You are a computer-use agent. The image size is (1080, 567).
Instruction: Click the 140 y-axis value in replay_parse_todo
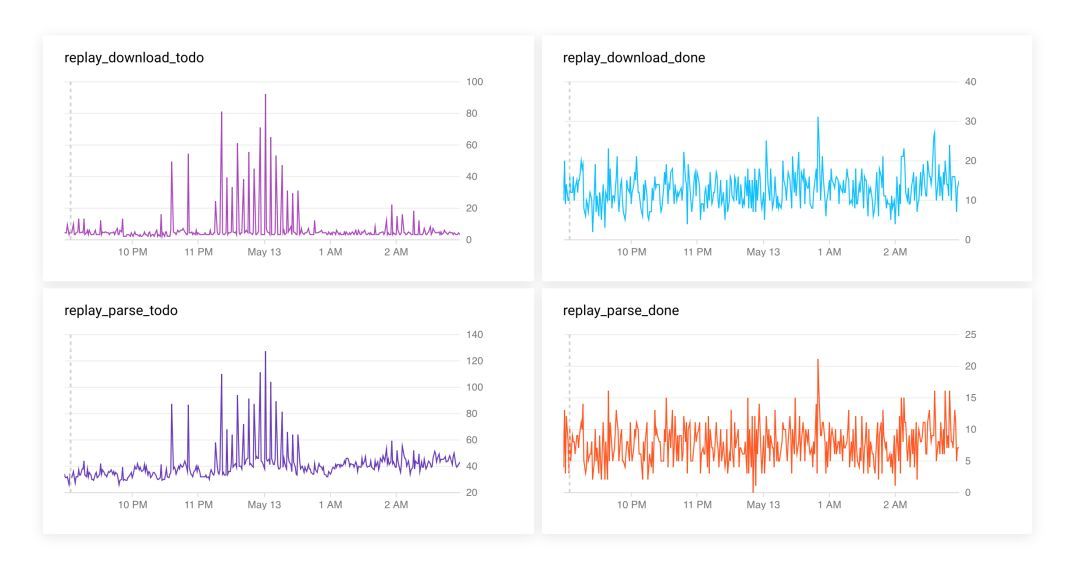(475, 335)
